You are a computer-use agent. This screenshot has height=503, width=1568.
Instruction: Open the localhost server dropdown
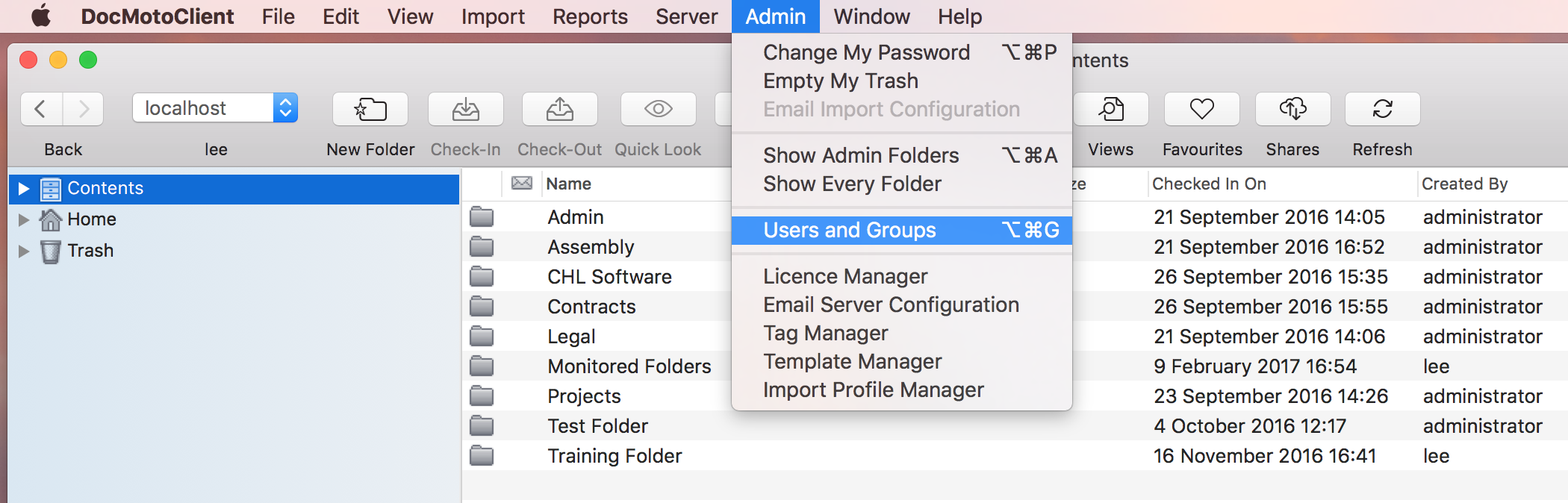point(215,108)
